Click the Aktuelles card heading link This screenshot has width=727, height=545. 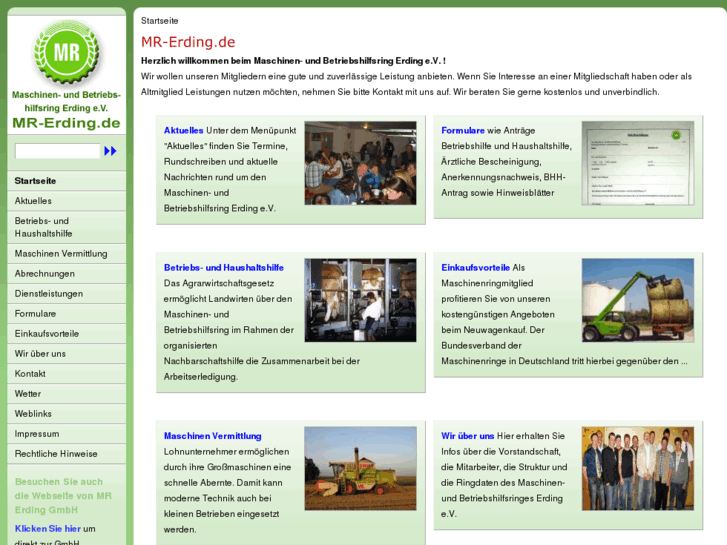coord(184,130)
